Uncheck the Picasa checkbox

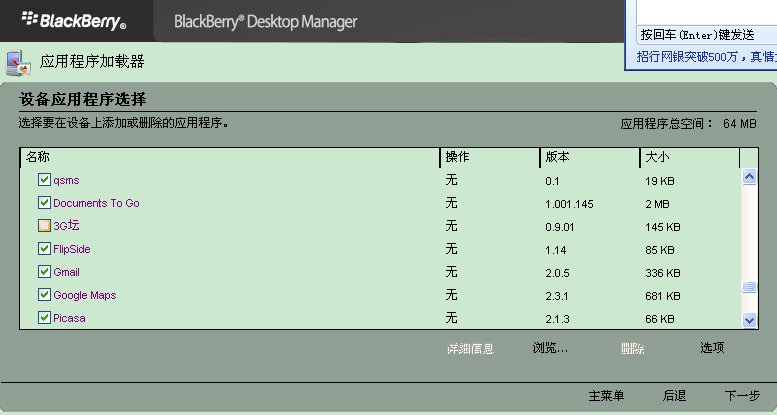[x=44, y=317]
